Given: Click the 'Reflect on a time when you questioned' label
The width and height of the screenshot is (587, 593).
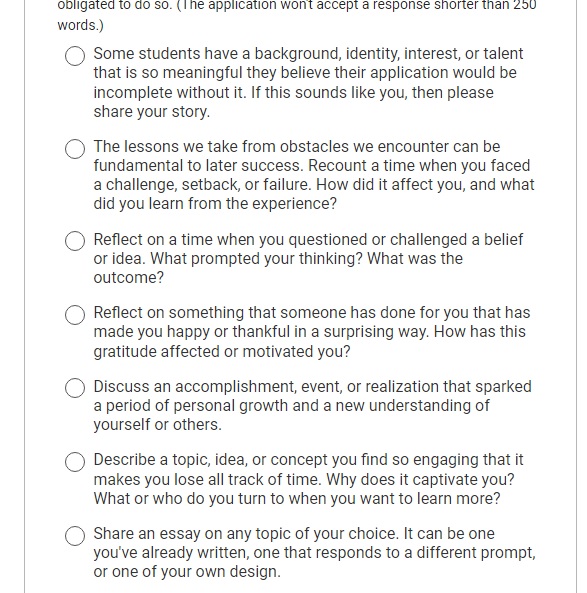Looking at the screenshot, I should click(308, 259).
